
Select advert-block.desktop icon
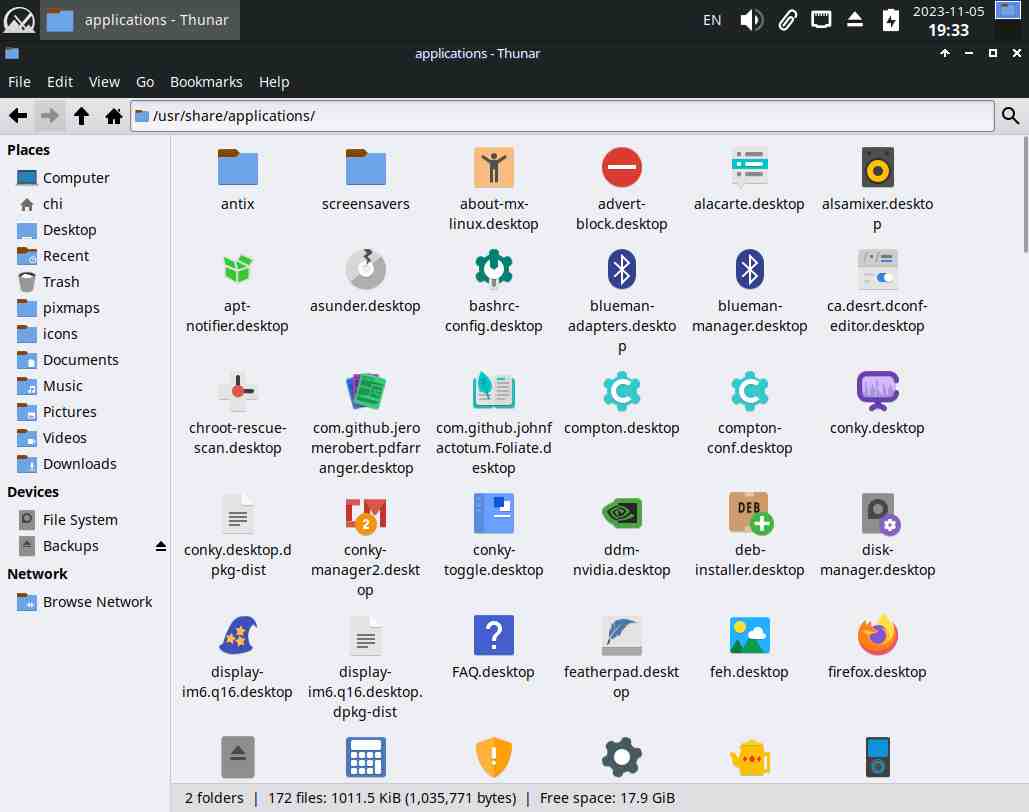point(621,167)
